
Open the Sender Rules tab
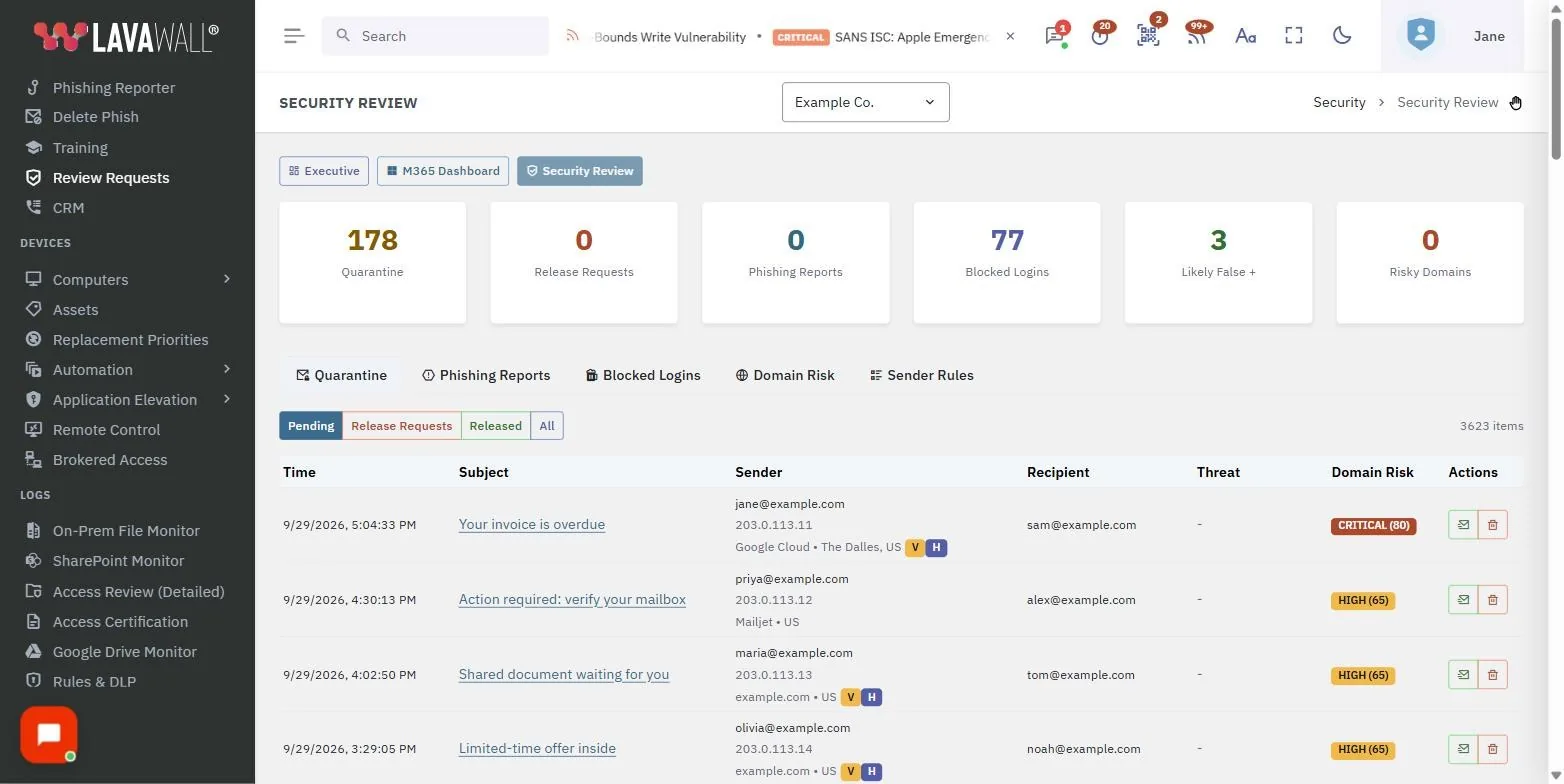pyautogui.click(x=922, y=375)
